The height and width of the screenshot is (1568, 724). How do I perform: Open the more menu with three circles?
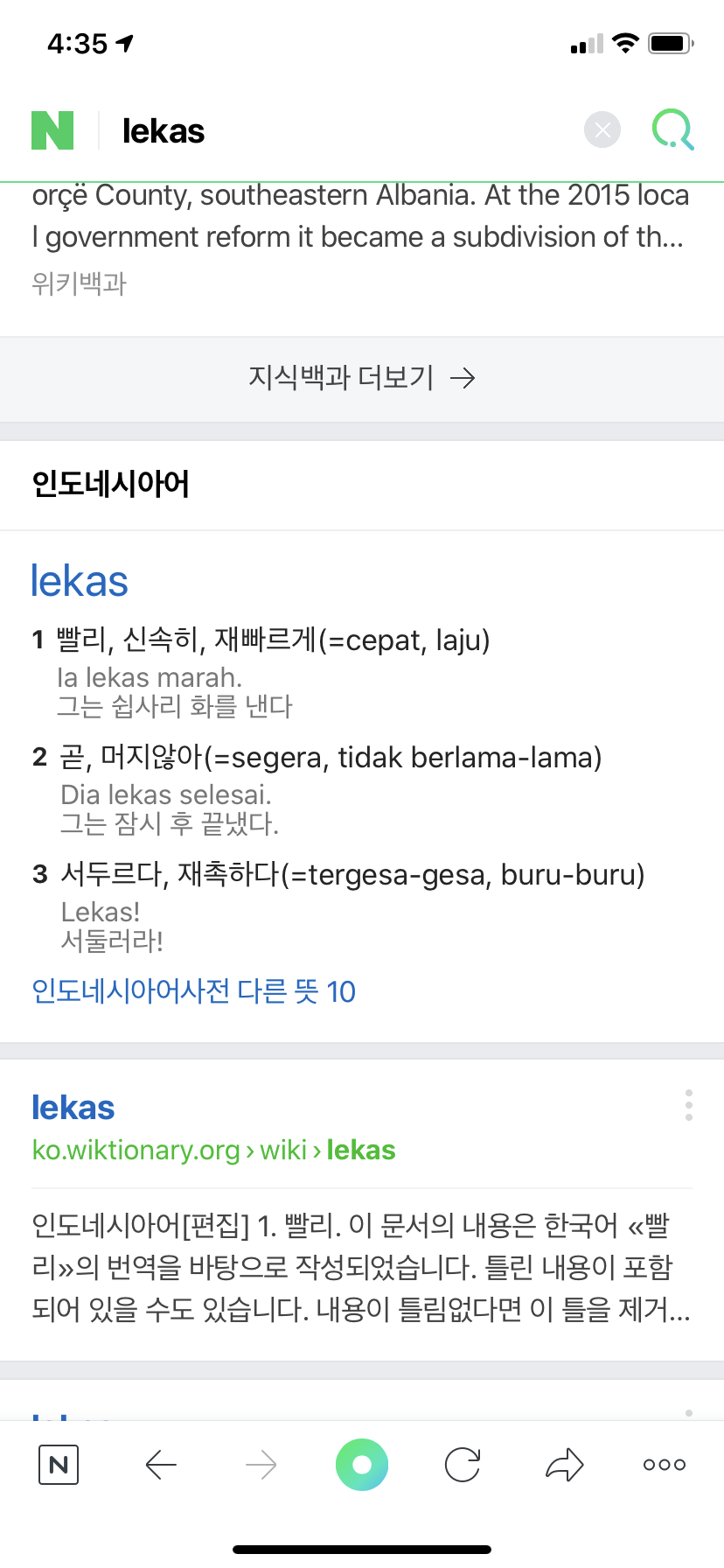(665, 1465)
